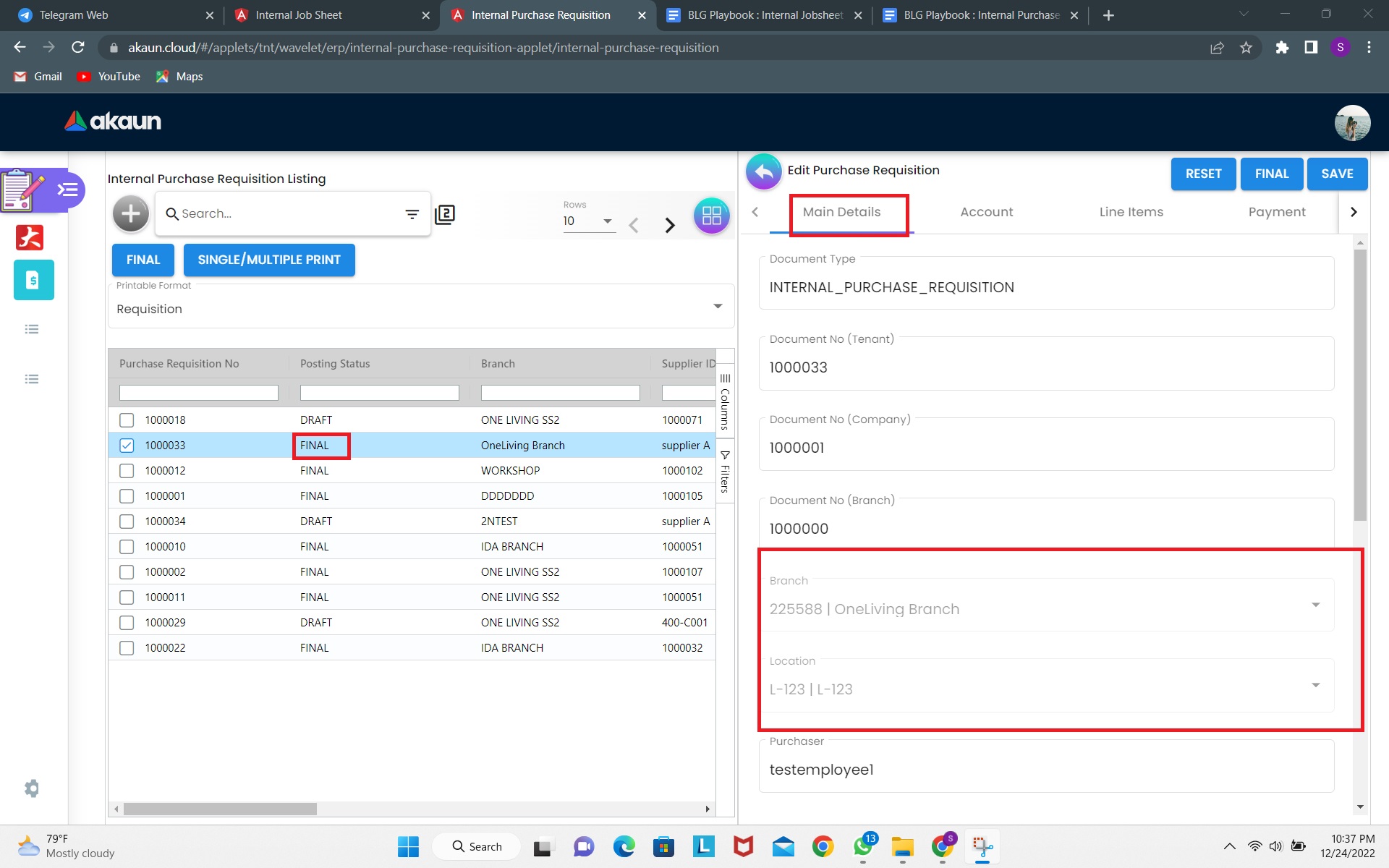Screen dimensions: 1389x868
Task: Open the settings gear in sidebar
Action: [x=32, y=788]
